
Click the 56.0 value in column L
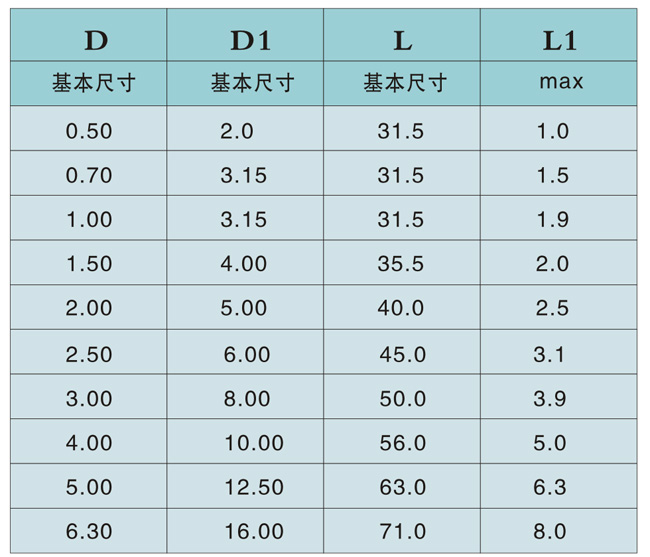point(402,443)
